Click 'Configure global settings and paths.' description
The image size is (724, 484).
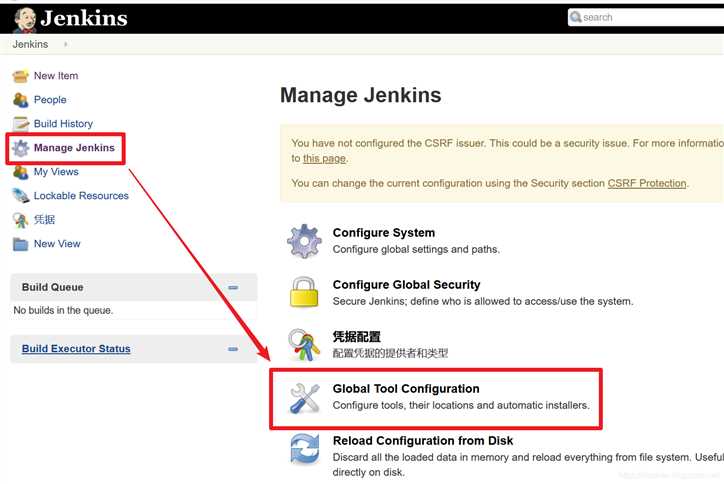(416, 249)
